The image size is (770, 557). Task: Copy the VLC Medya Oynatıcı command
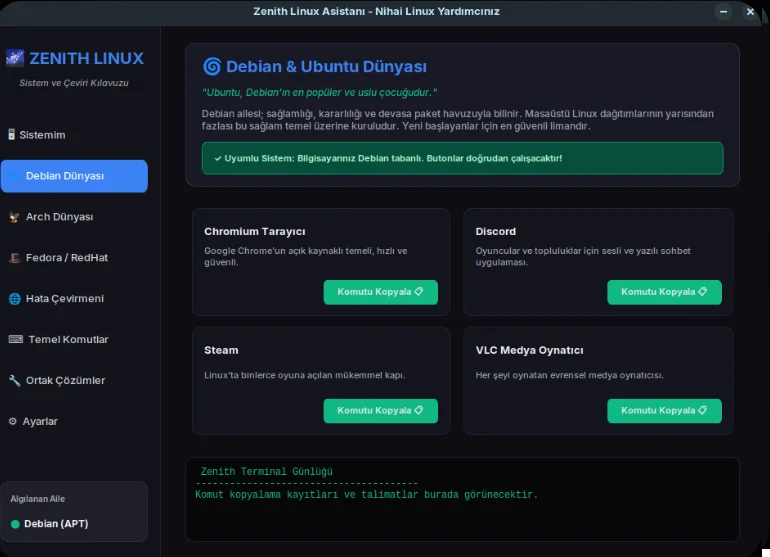(x=664, y=411)
